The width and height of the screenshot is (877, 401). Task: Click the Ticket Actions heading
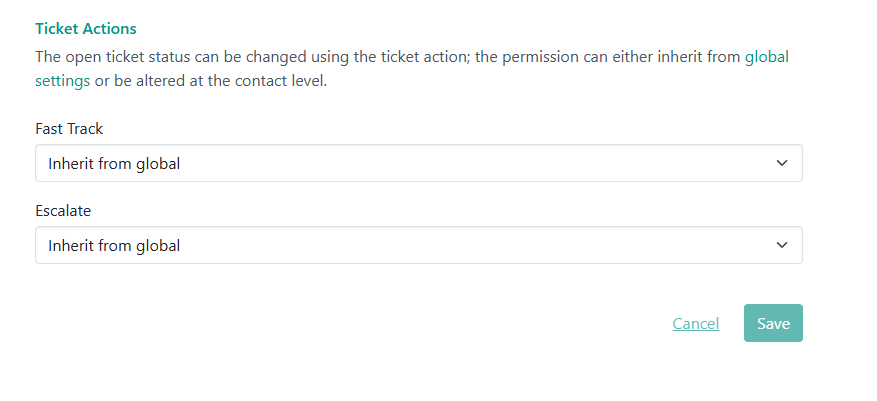(86, 29)
